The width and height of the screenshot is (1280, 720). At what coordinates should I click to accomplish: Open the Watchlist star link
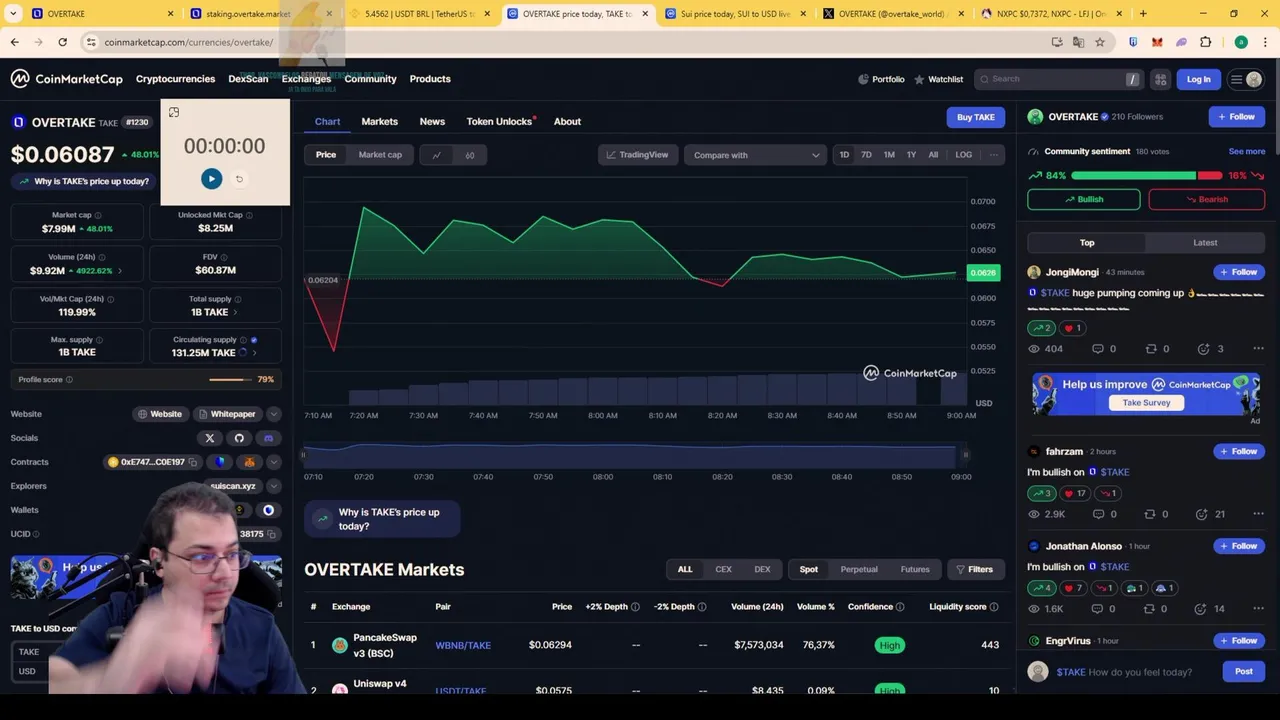pos(938,79)
